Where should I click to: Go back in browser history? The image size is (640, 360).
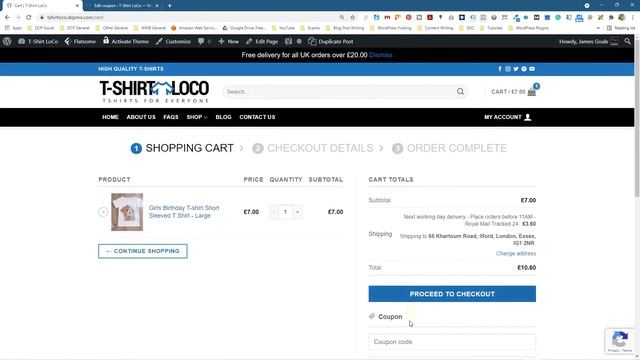7,18
